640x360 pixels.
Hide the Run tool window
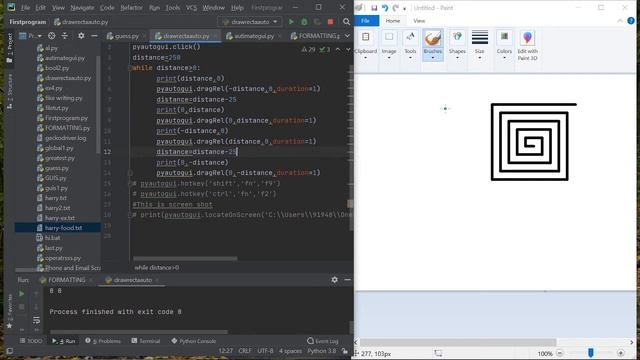tap(347, 280)
